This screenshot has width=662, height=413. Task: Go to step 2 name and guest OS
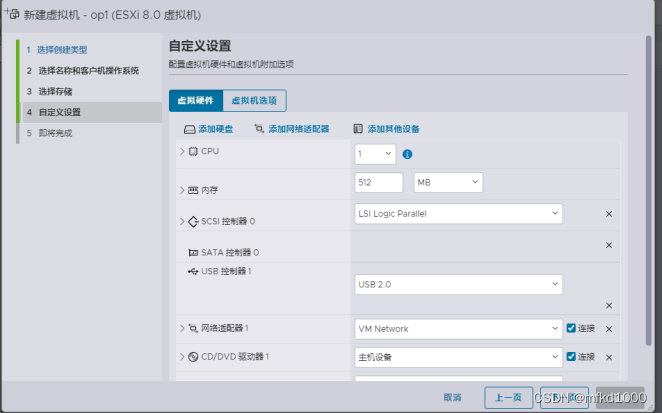coord(91,71)
